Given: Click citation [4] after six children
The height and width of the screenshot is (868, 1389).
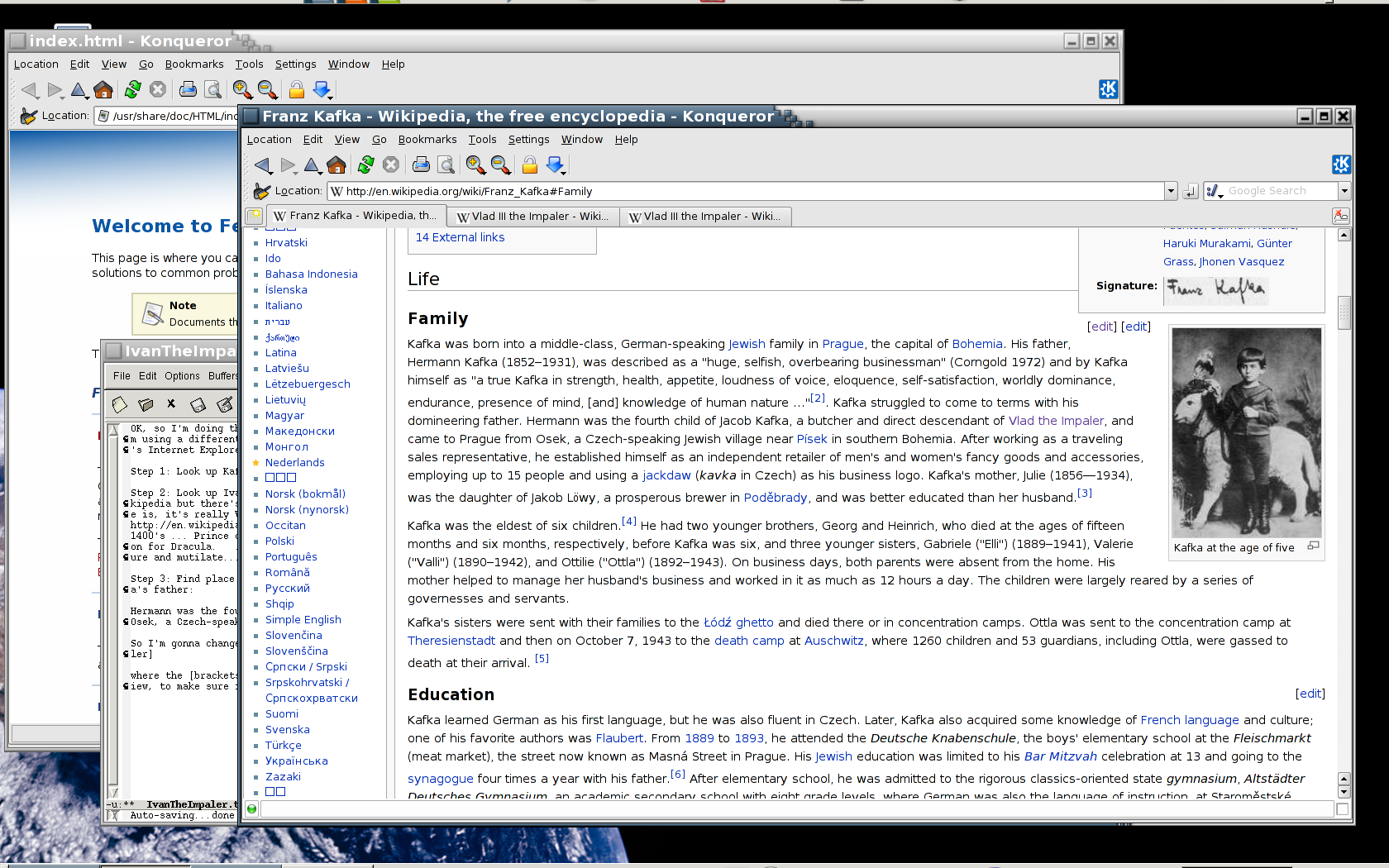Looking at the screenshot, I should [x=629, y=522].
